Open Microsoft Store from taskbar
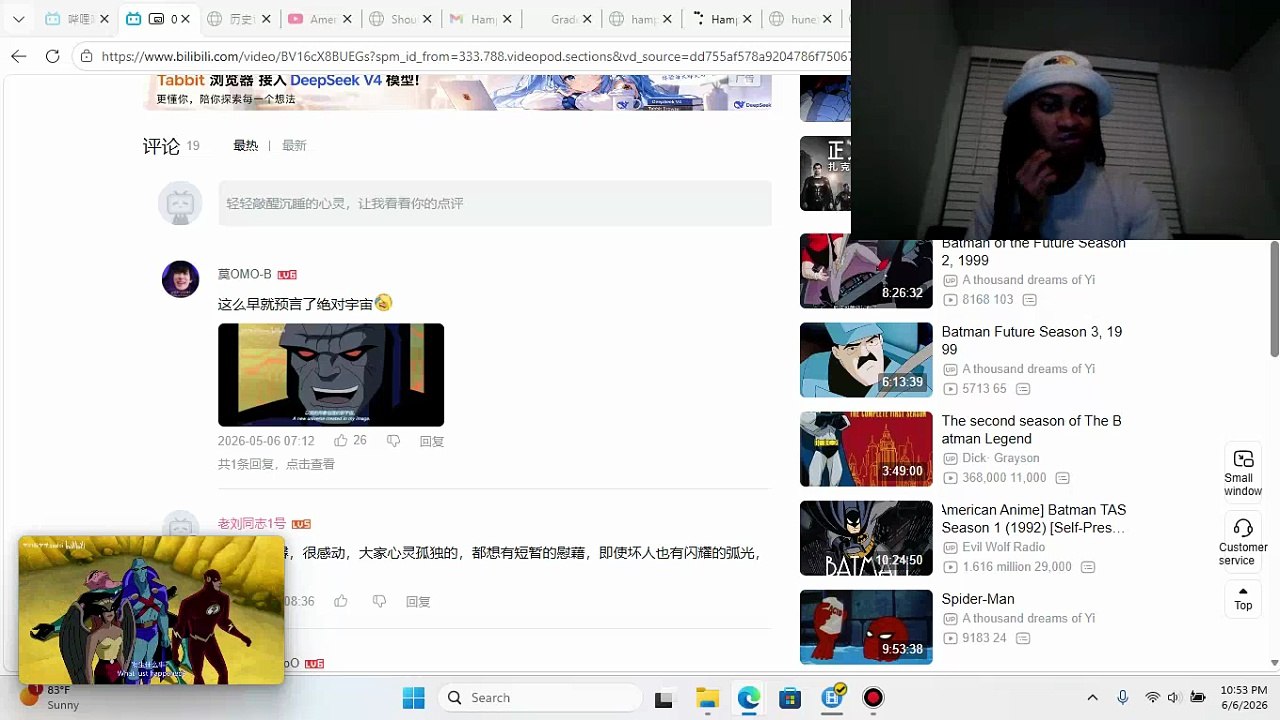Image resolution: width=1280 pixels, height=720 pixels. [790, 698]
